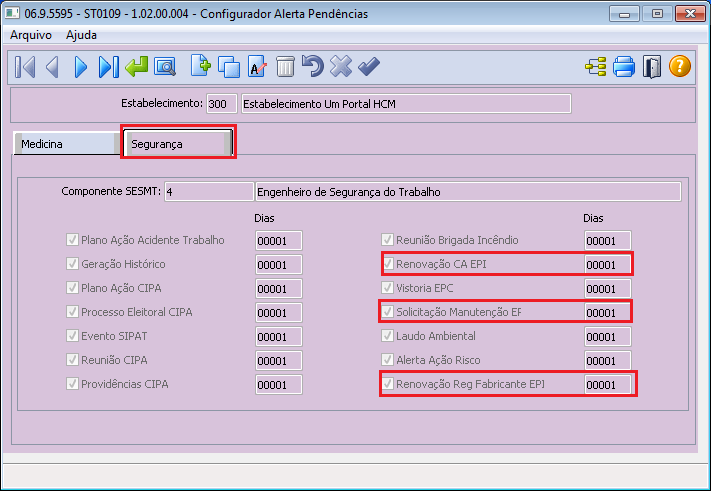The image size is (711, 497).
Task: Click the Estabelecimento Um Portal HCM field
Action: coord(406,104)
